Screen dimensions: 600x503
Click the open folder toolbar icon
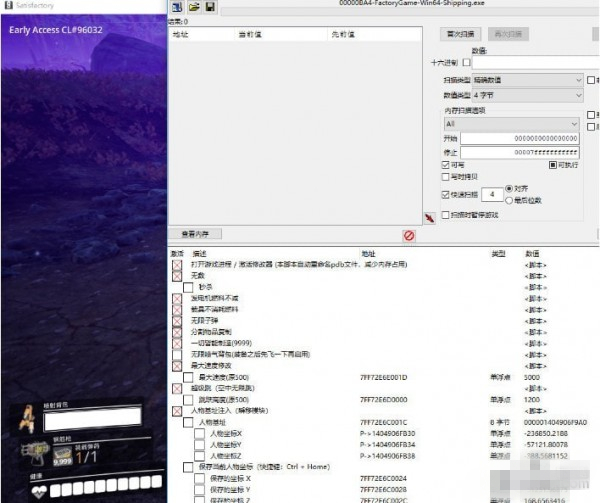(193, 8)
